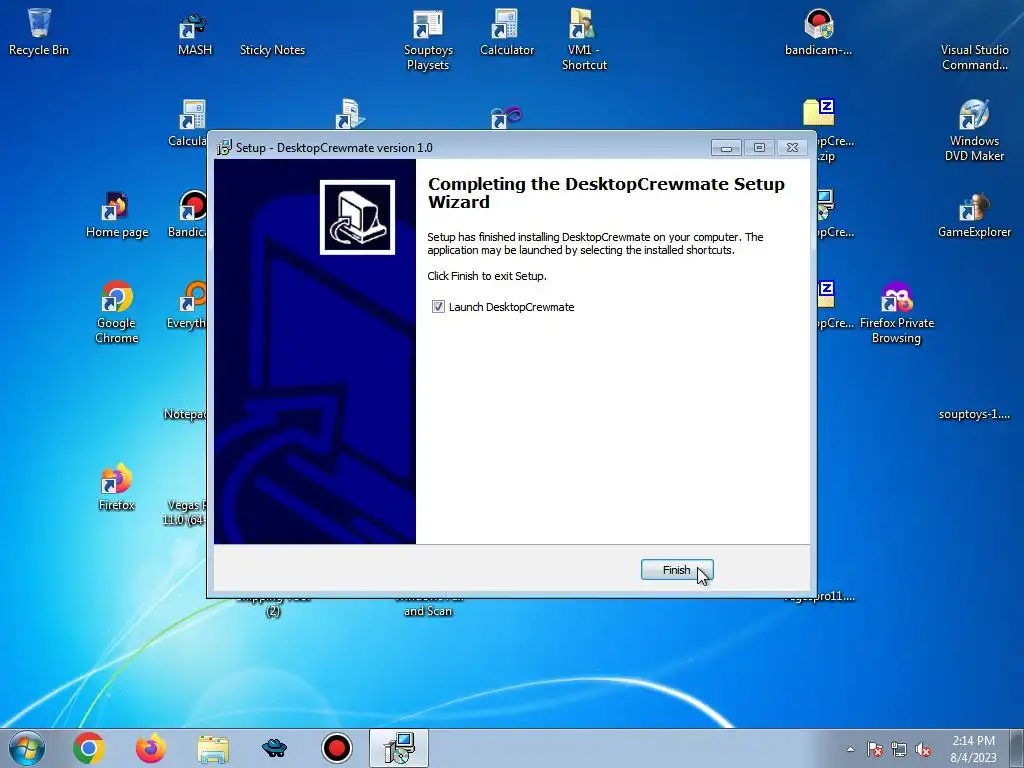Open the MASH hat icon in taskbar
The height and width of the screenshot is (768, 1024).
click(x=274, y=748)
